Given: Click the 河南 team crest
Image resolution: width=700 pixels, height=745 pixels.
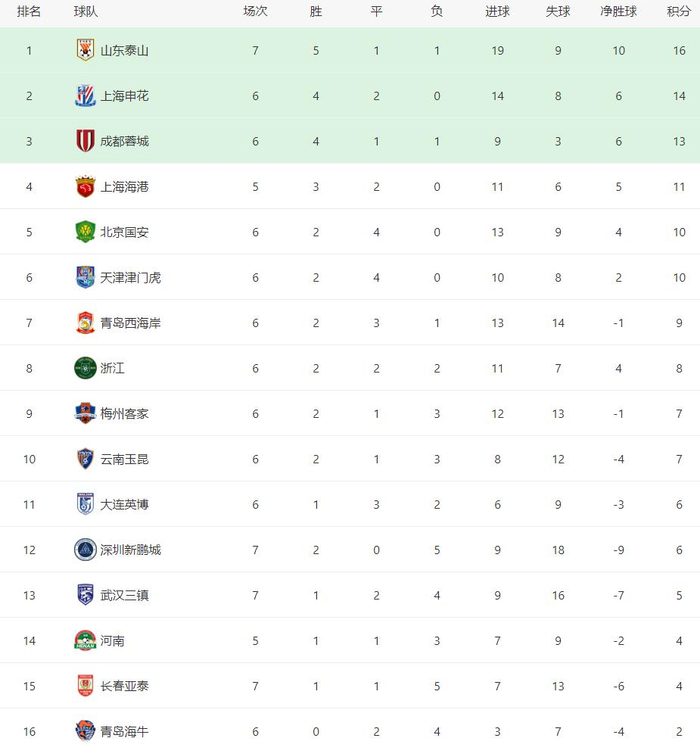Looking at the screenshot, I should pos(85,640).
